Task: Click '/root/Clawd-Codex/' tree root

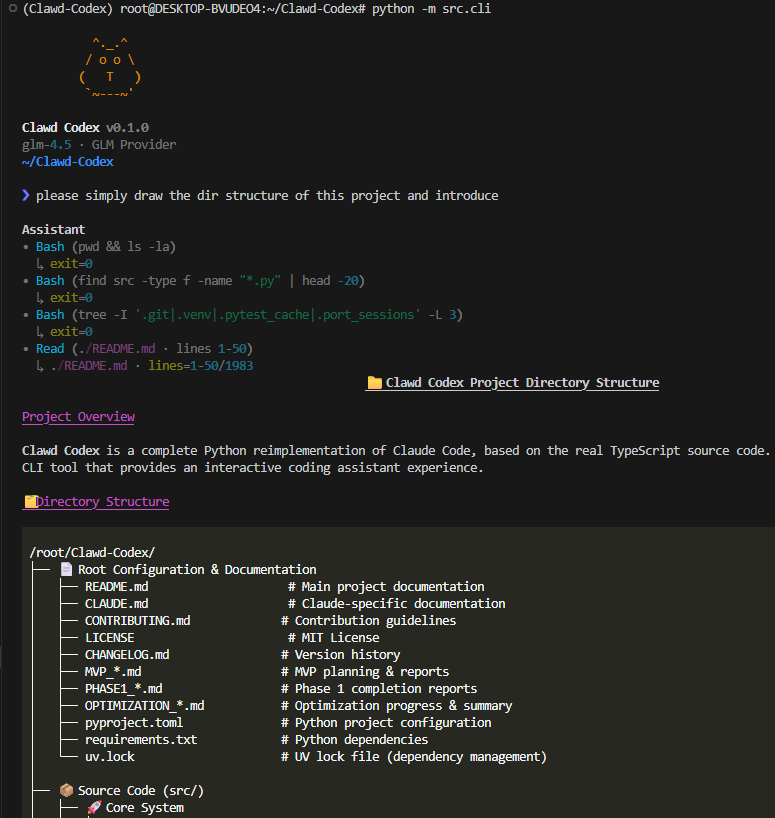Action: [92, 552]
